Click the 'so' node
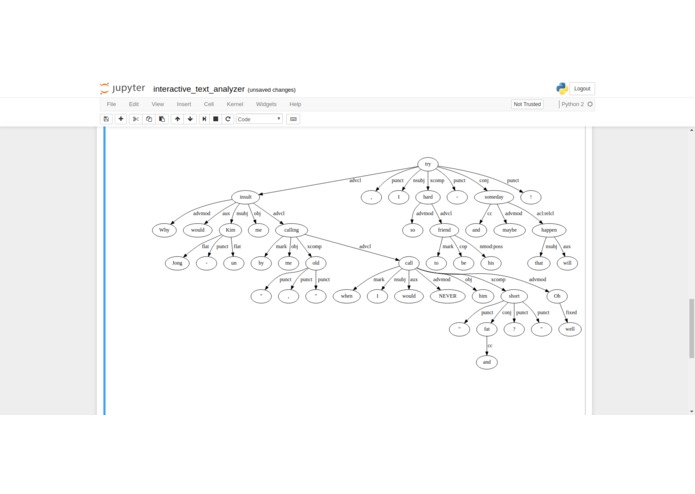695x494 pixels. coord(413,230)
